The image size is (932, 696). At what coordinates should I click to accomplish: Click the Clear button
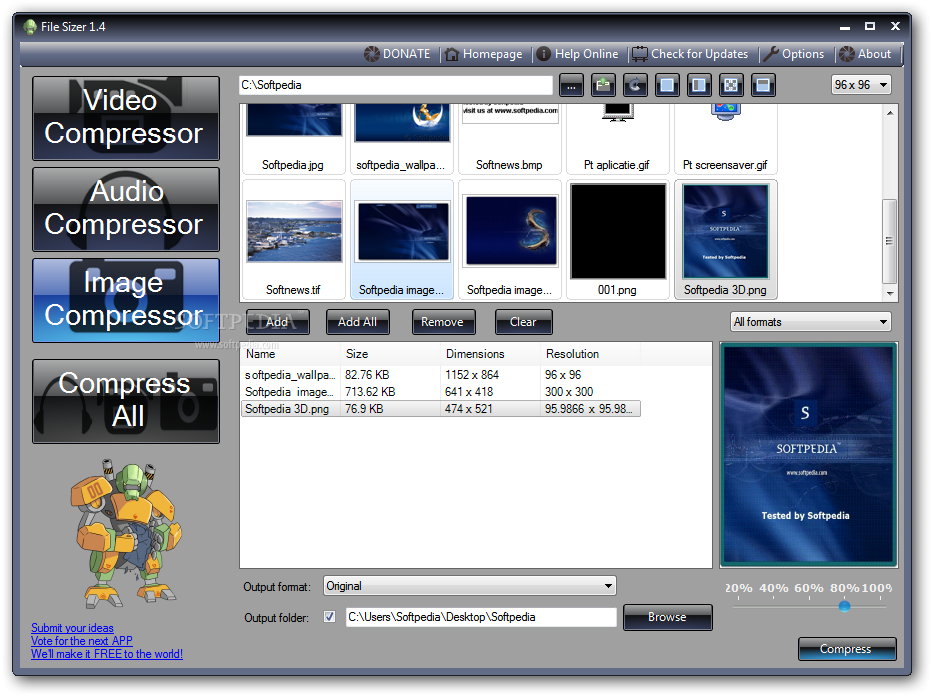click(x=523, y=322)
